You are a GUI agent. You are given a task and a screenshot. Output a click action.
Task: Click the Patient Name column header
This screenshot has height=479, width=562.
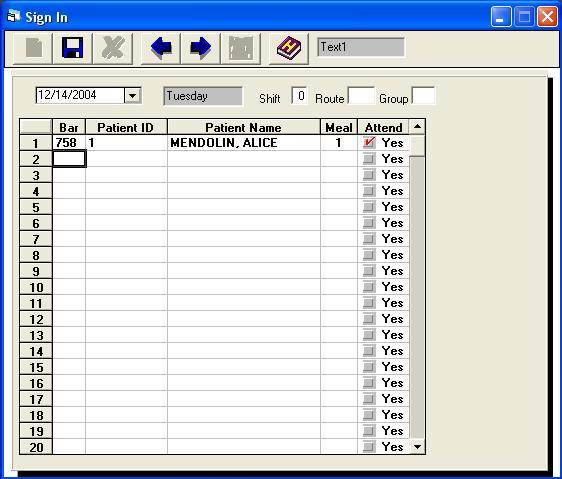[x=243, y=127]
